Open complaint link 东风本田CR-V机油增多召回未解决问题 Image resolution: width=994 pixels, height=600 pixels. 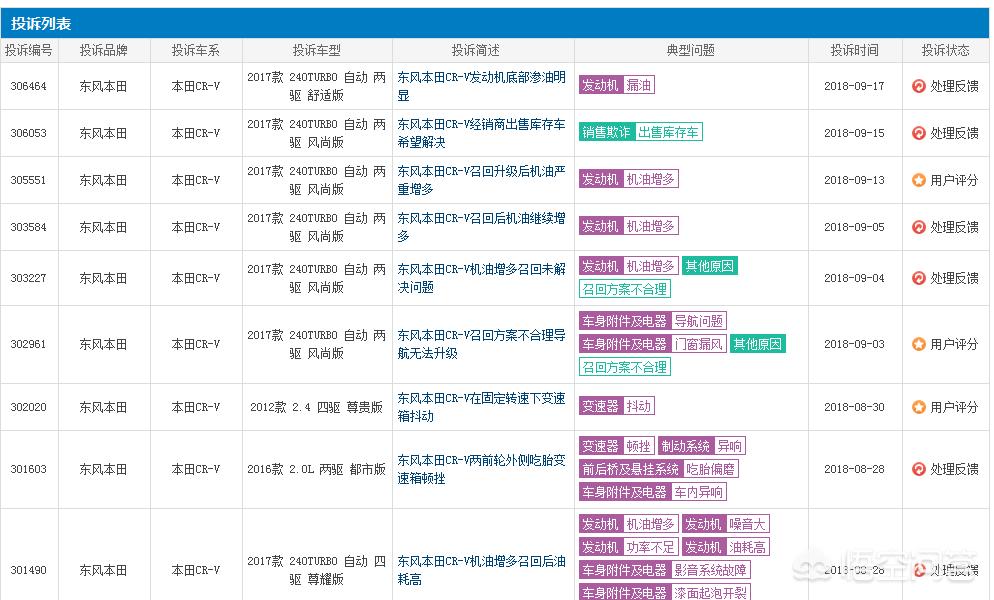point(481,278)
